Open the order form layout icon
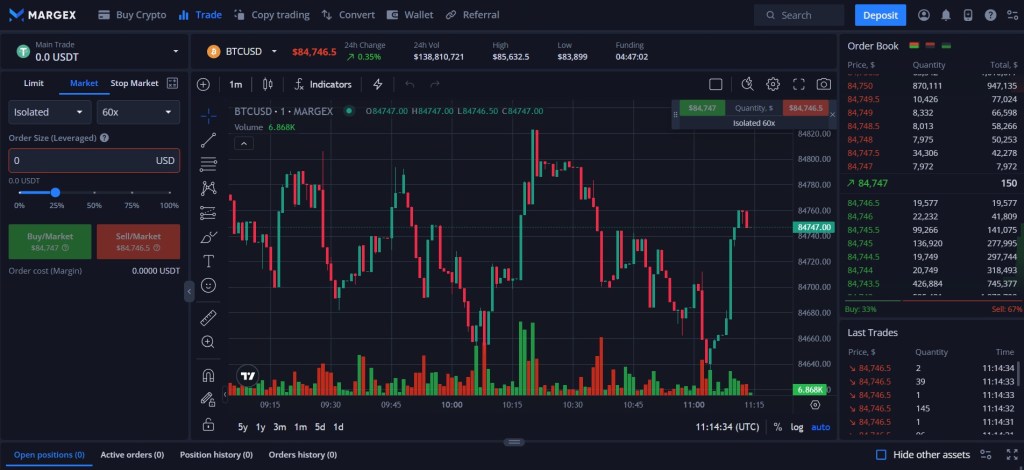The image size is (1024, 470). click(x=172, y=83)
